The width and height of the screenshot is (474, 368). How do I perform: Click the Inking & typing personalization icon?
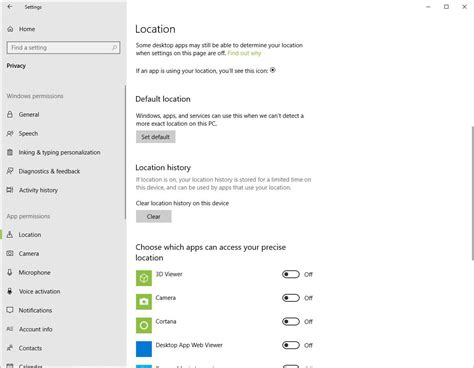click(10, 152)
